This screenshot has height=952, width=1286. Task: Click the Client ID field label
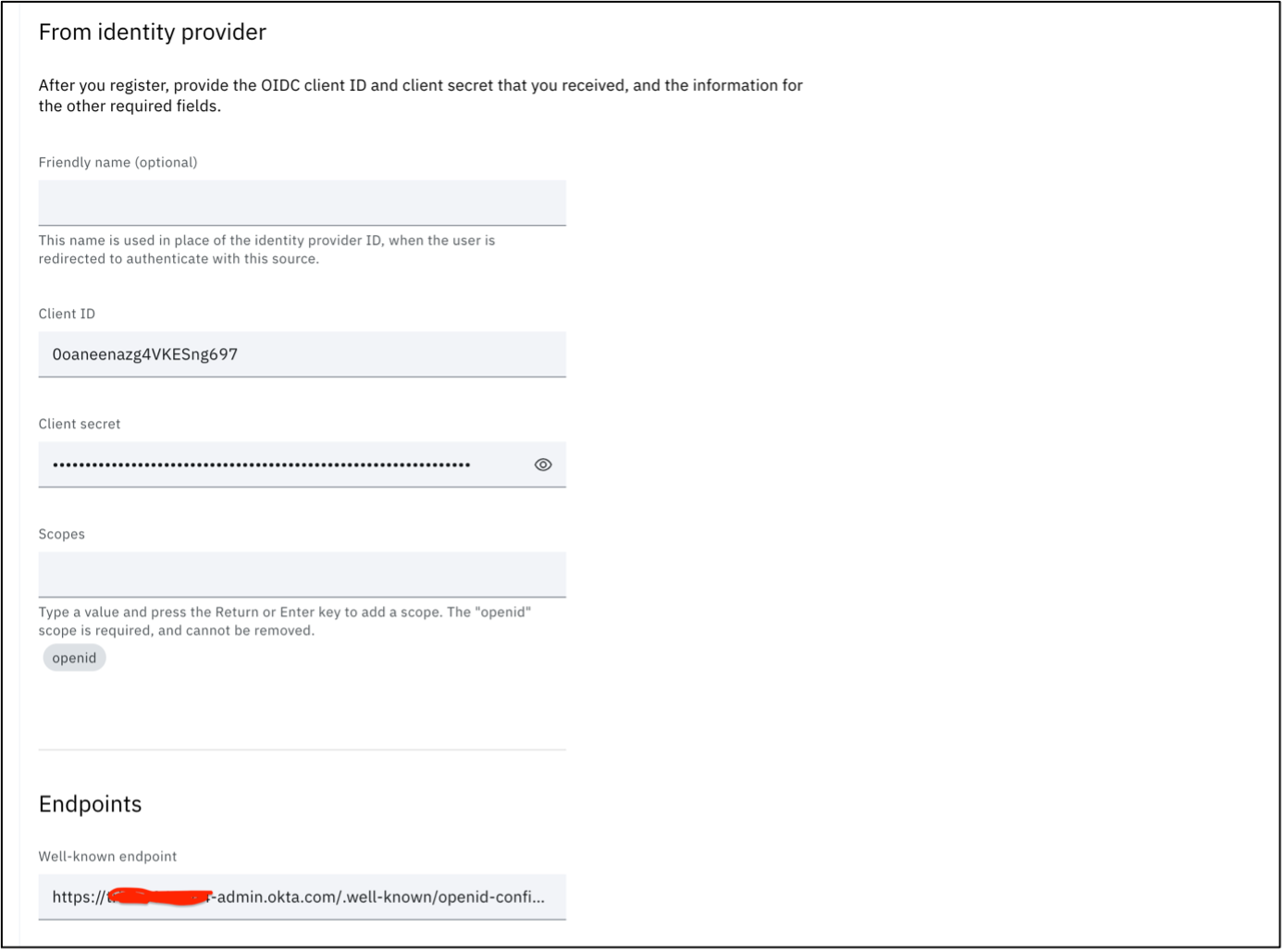(x=67, y=314)
